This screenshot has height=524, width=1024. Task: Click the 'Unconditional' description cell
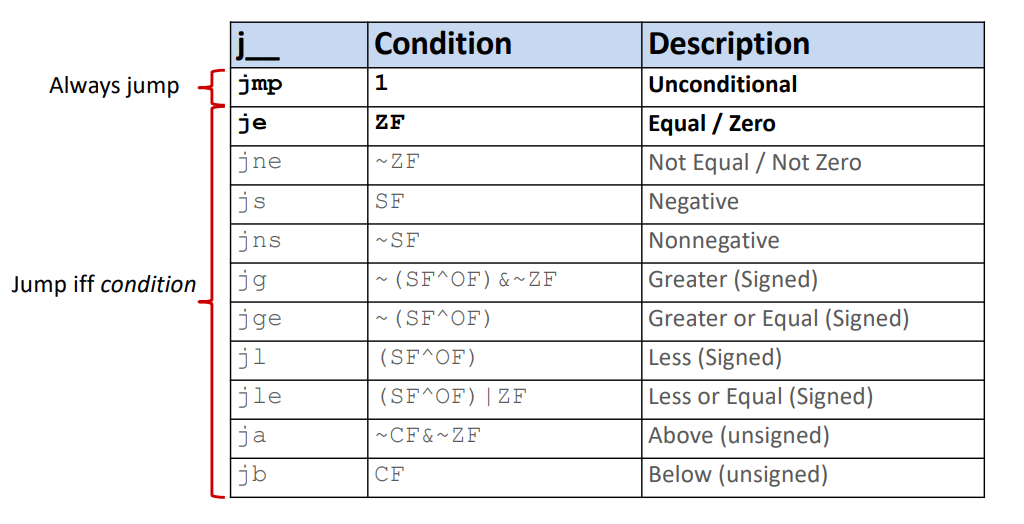[812, 87]
